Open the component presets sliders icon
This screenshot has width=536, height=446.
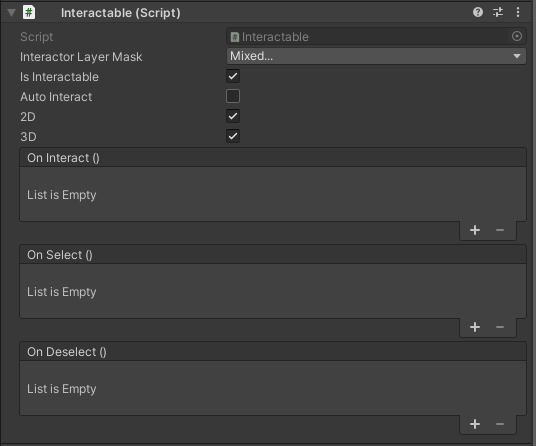coord(498,12)
